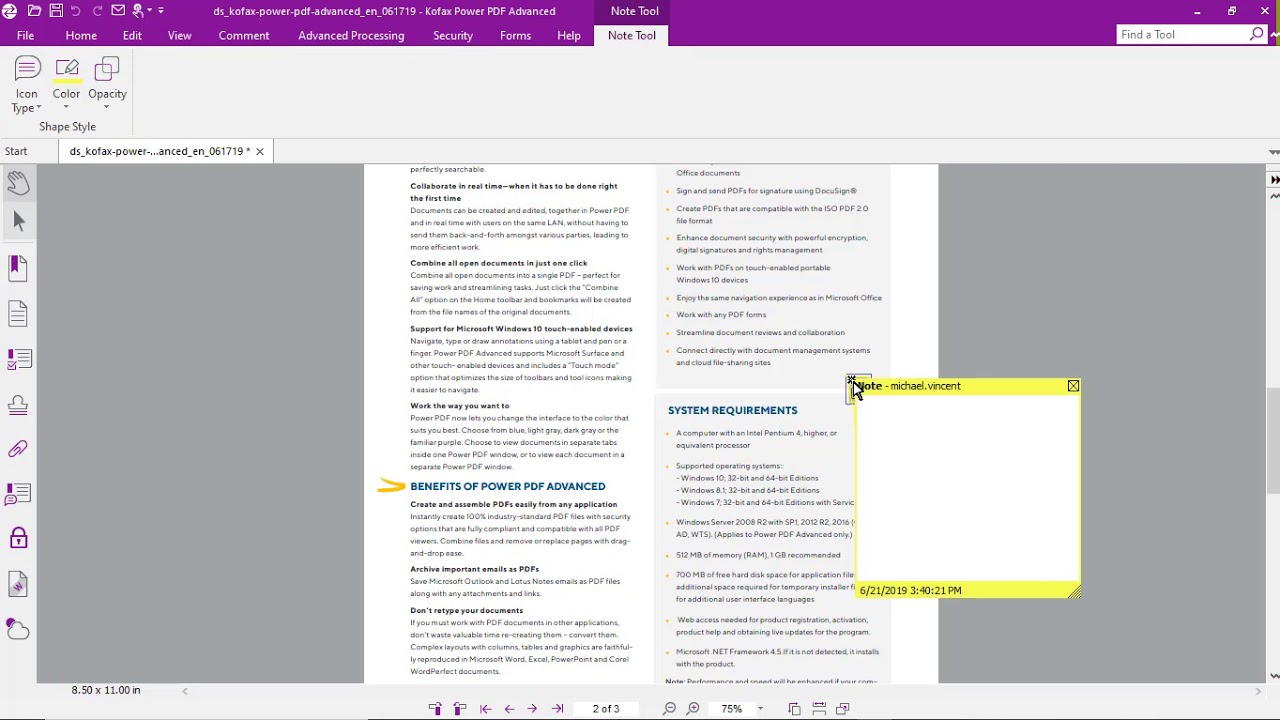Click inside the yellow note text area
The image size is (1280, 720).
(968, 488)
